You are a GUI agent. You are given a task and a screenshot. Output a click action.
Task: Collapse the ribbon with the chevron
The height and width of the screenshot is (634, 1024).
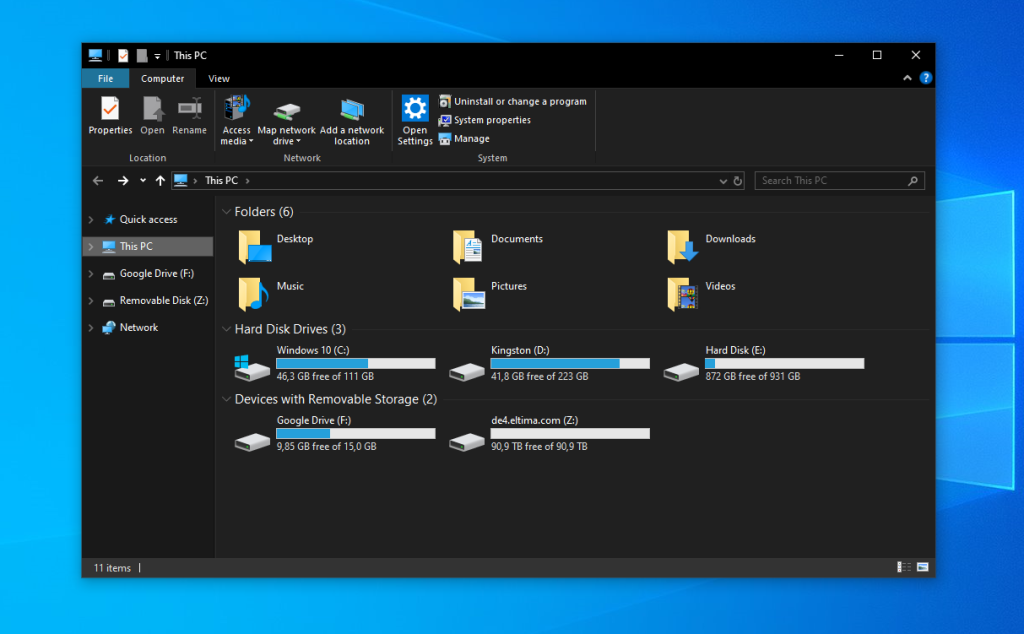point(908,78)
